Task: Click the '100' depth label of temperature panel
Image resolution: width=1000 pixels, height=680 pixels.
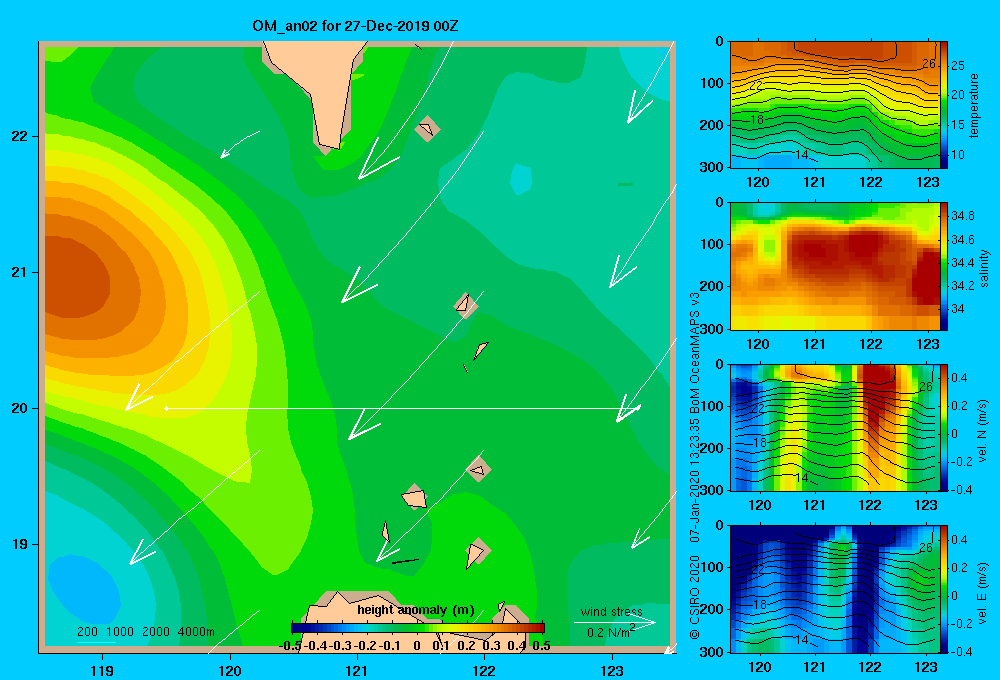Action: pyautogui.click(x=712, y=83)
